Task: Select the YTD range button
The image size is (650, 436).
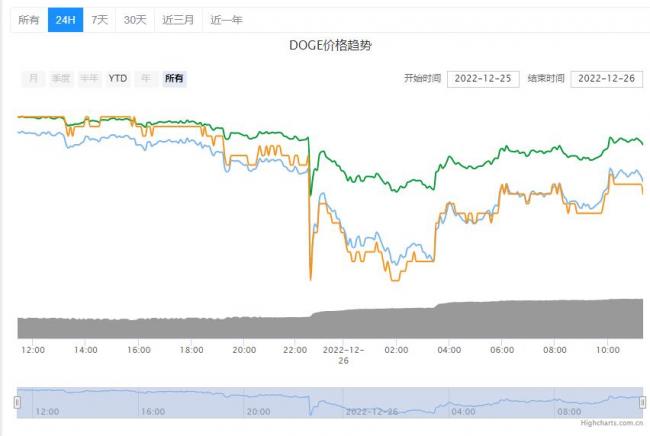Action: point(118,78)
